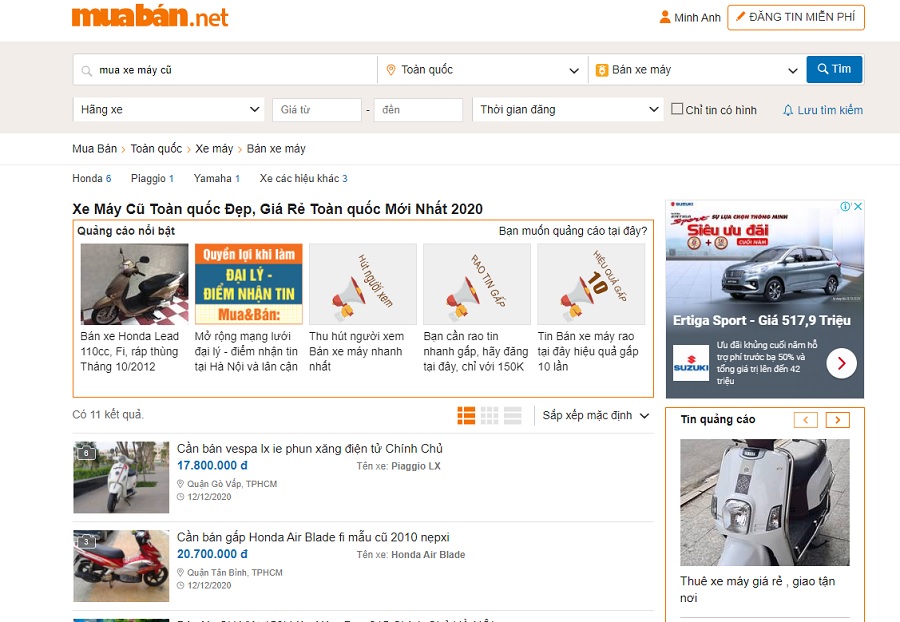
Task: Go to next Tin quảng cáo item
Action: pyautogui.click(x=837, y=420)
